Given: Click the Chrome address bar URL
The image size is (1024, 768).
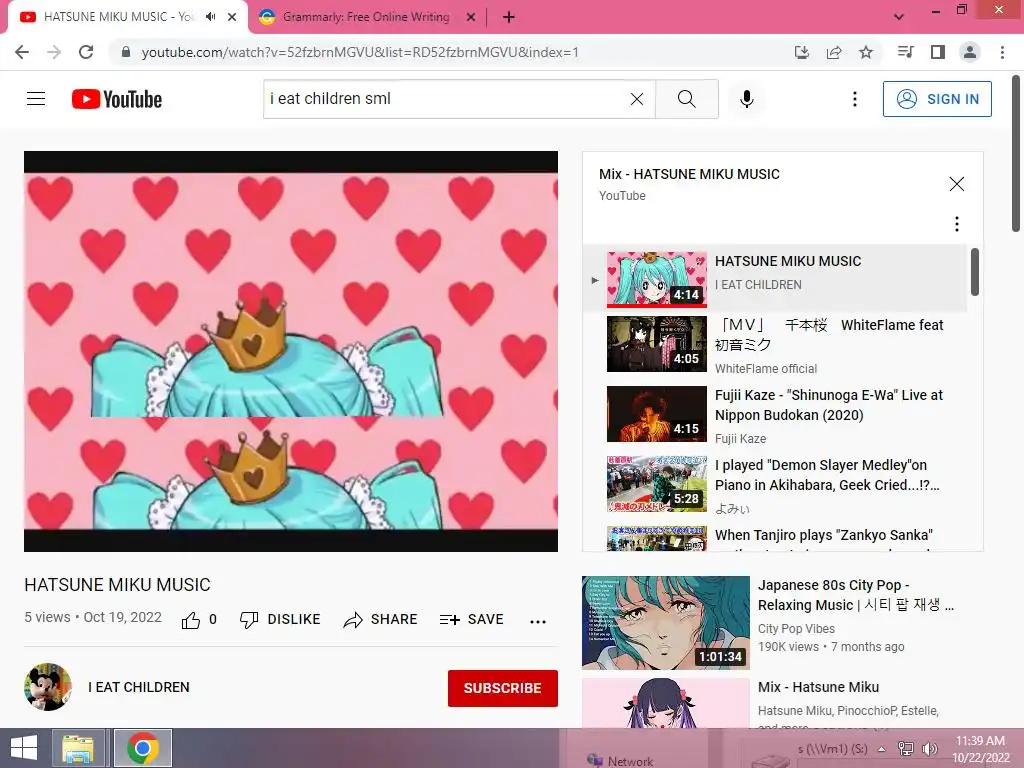Looking at the screenshot, I should [360, 52].
